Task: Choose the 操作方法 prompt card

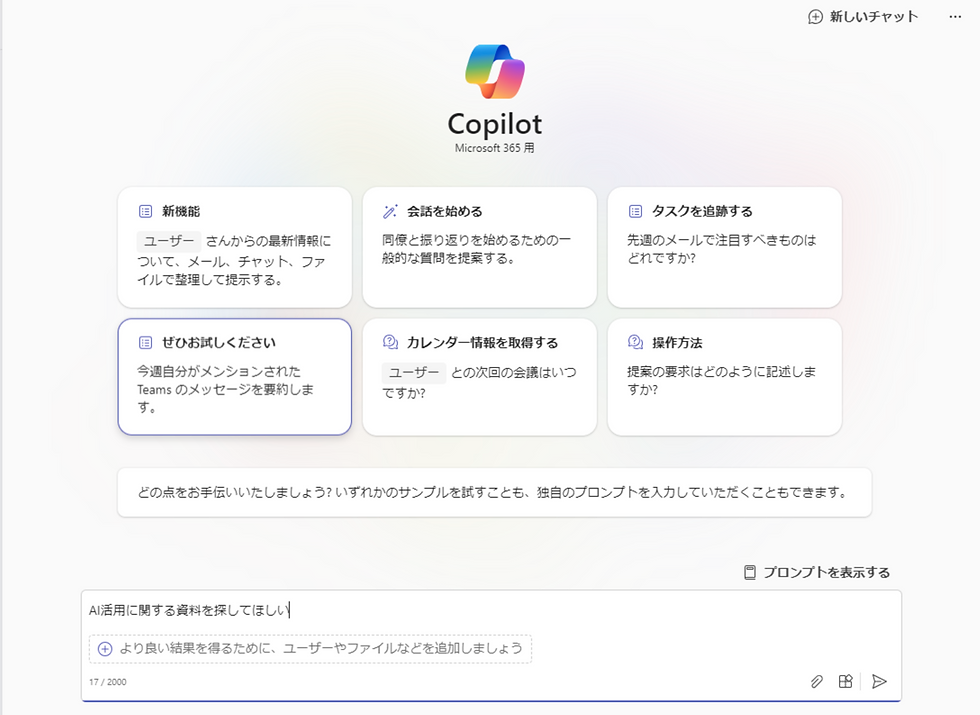Action: tap(724, 377)
